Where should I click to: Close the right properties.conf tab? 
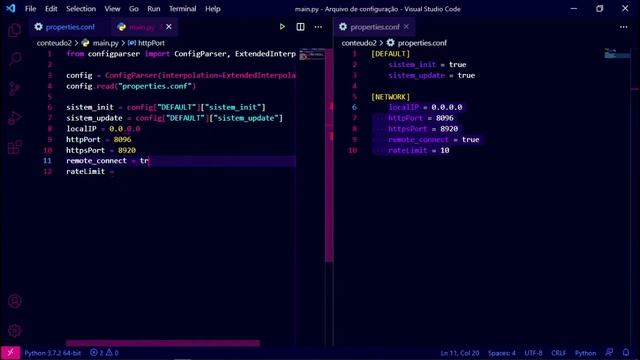[x=406, y=27]
